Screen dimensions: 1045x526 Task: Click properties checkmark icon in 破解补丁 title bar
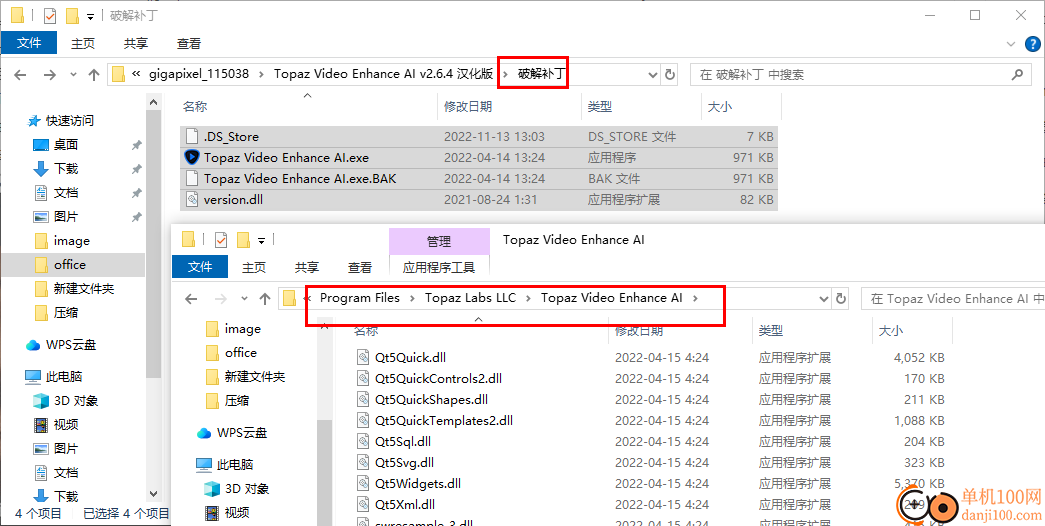49,15
